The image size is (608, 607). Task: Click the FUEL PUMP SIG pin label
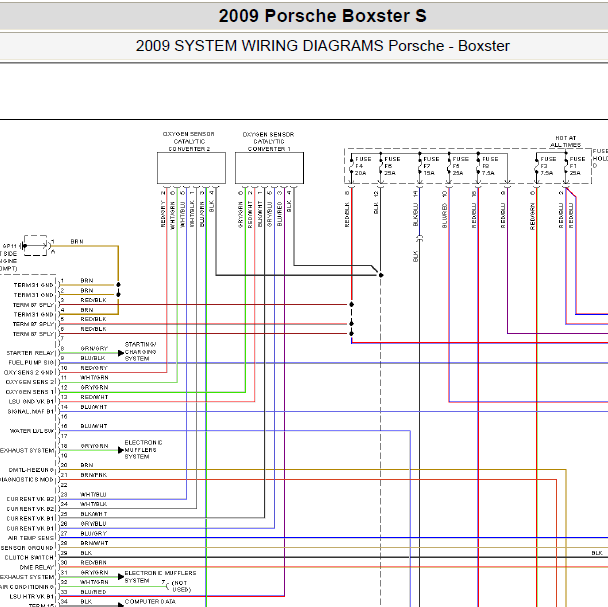tap(31, 363)
